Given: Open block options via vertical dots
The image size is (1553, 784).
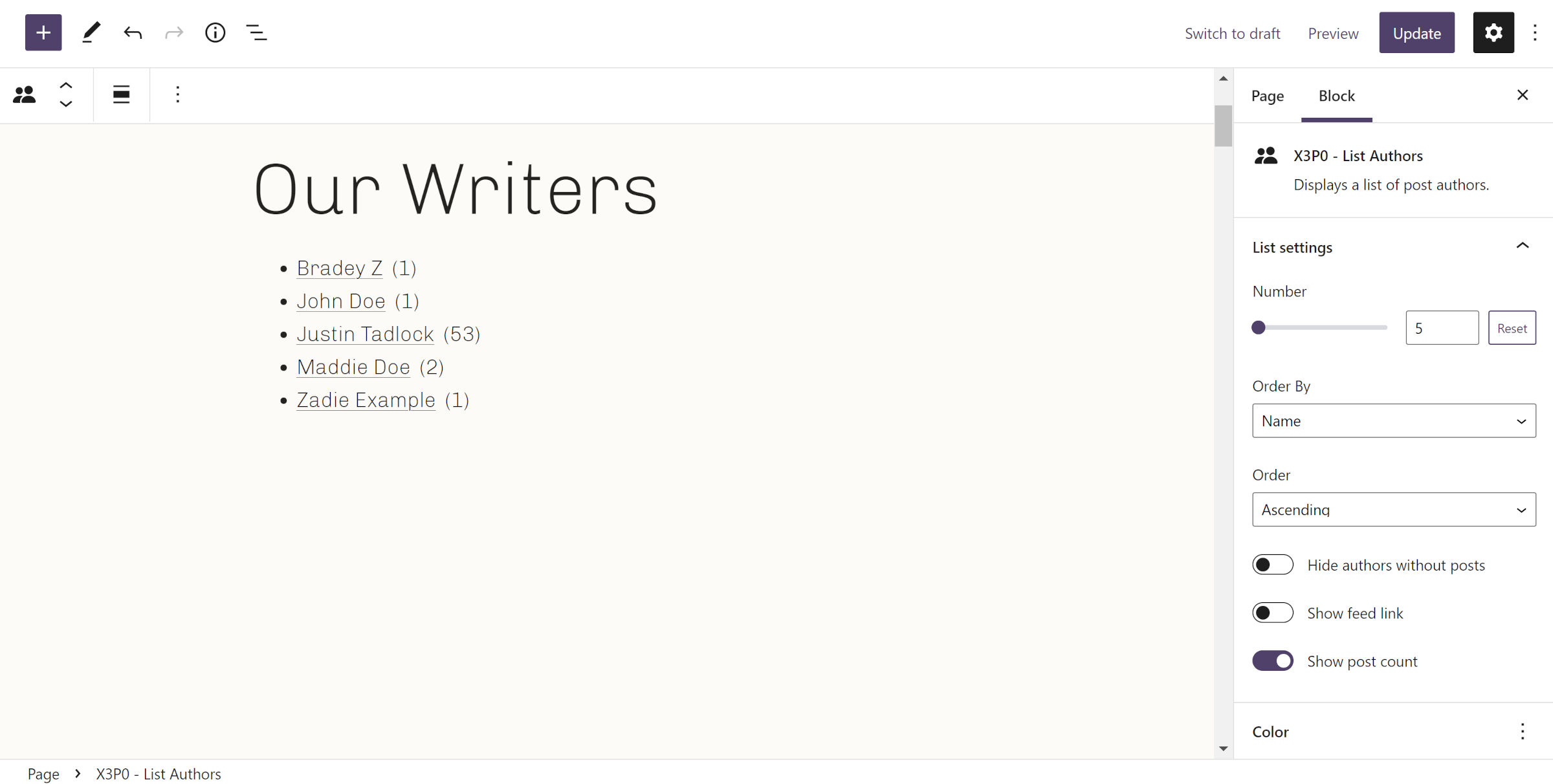Looking at the screenshot, I should click(177, 94).
